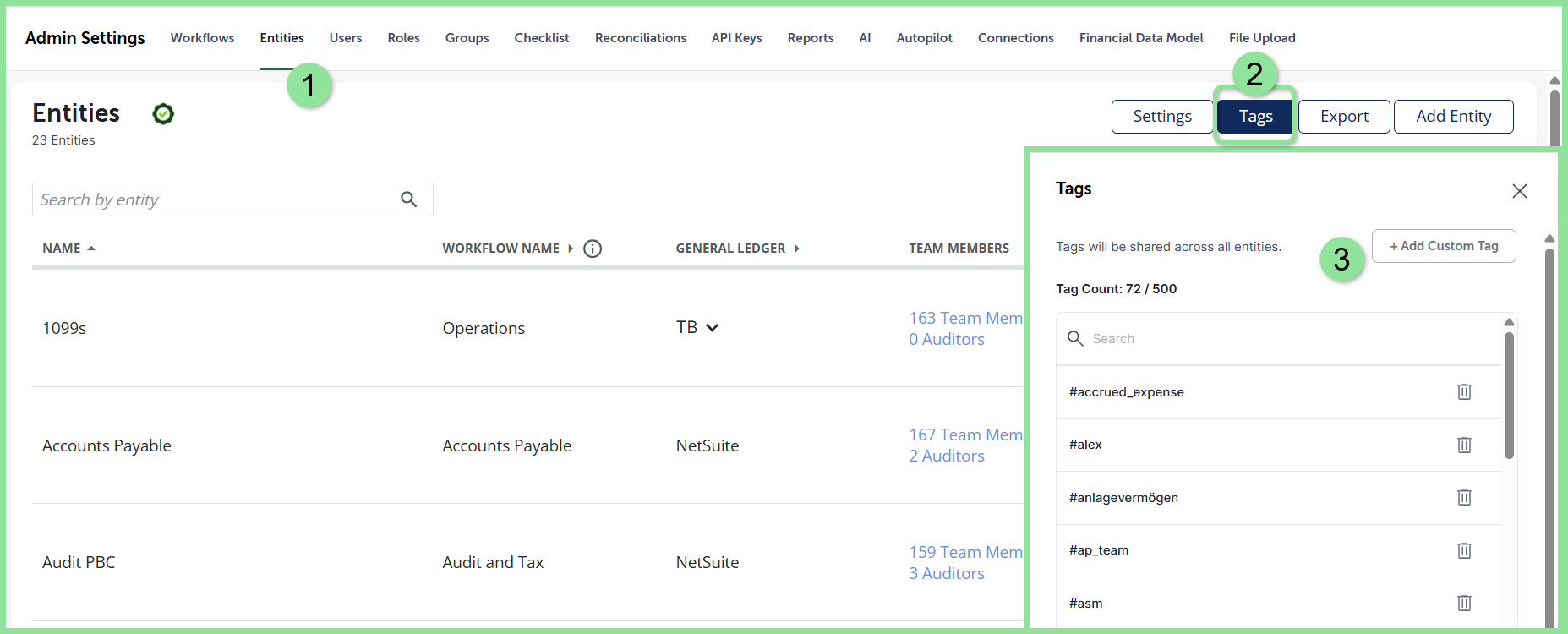This screenshot has height=634, width=1568.
Task: Delete the #accrued_expense tag
Action: click(x=1464, y=391)
